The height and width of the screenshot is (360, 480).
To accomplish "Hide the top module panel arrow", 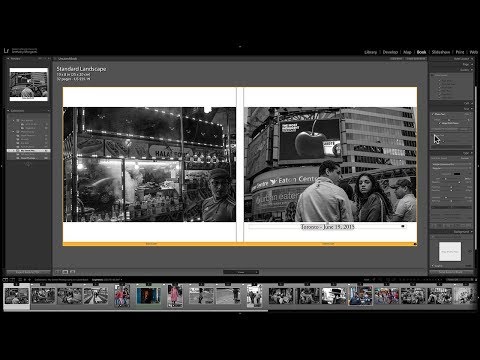I will tap(240, 46).
